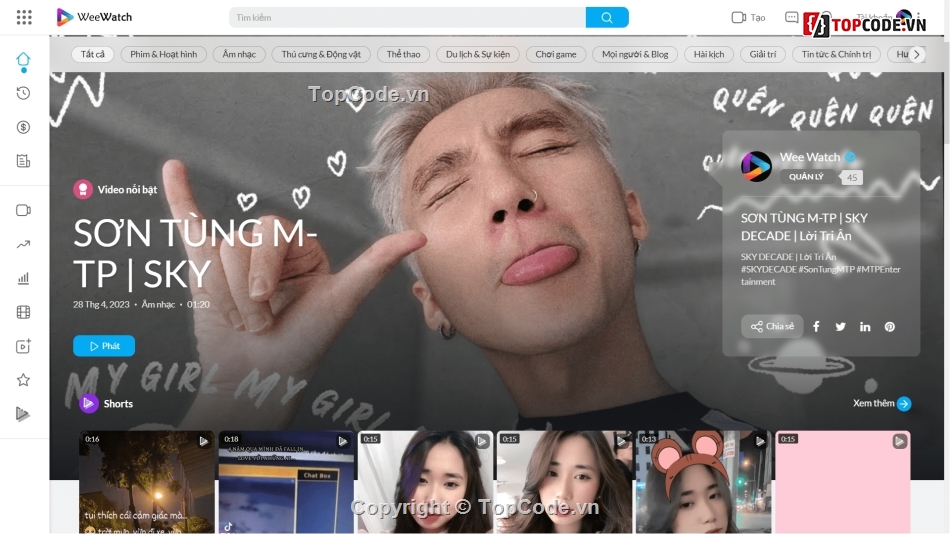This screenshot has height=534, width=950.
Task: Open the Wee Watch channel name link
Action: [810, 157]
